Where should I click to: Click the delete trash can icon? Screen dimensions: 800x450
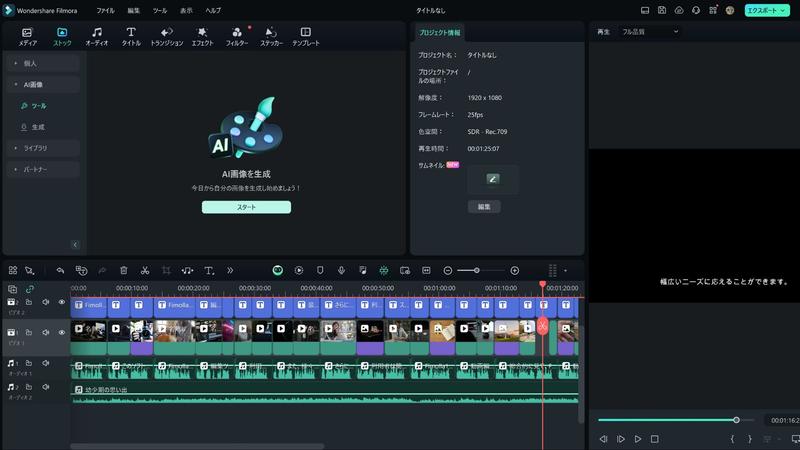click(123, 270)
